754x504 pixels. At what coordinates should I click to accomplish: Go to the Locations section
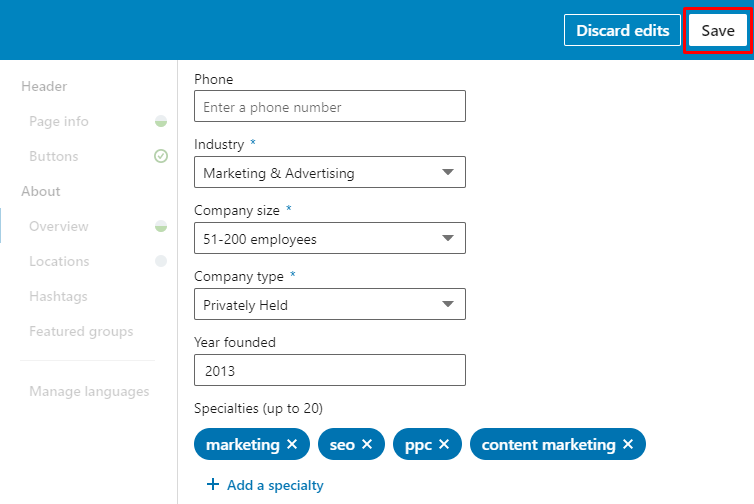[59, 261]
